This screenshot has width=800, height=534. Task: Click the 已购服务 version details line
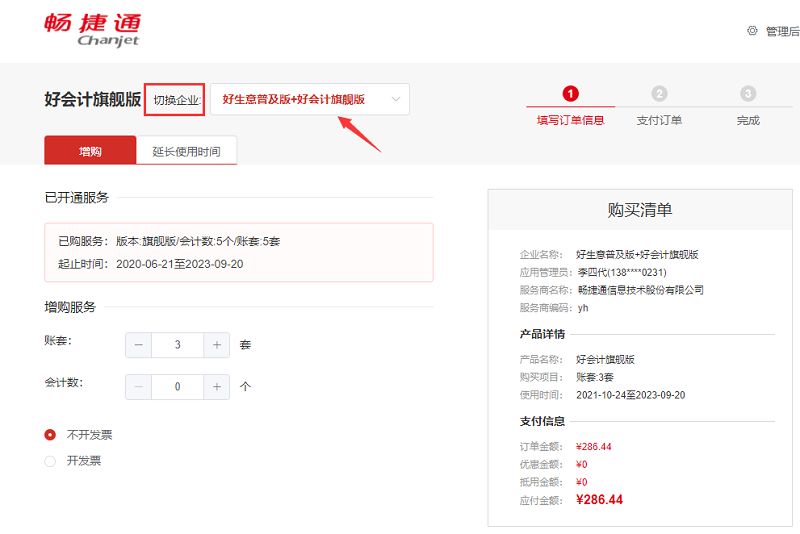(x=169, y=241)
